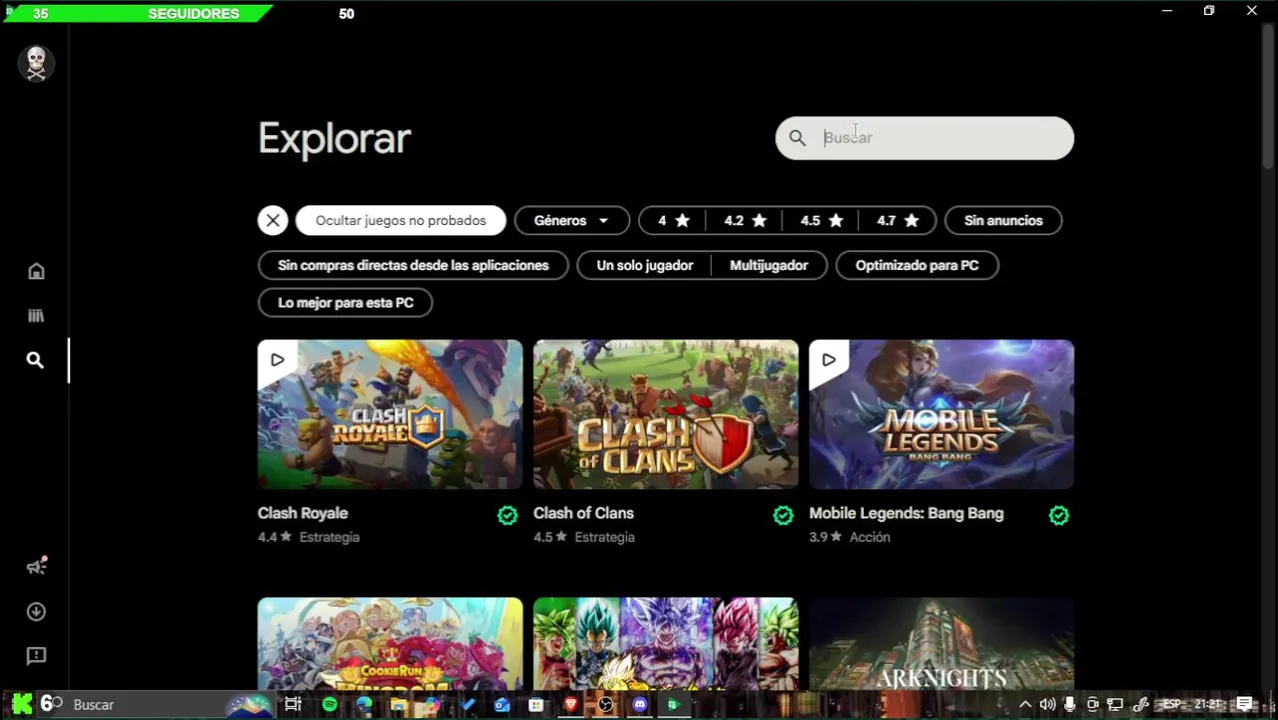Screen dimensions: 1278x720
Task: Expand the Géneros dropdown
Action: click(572, 220)
